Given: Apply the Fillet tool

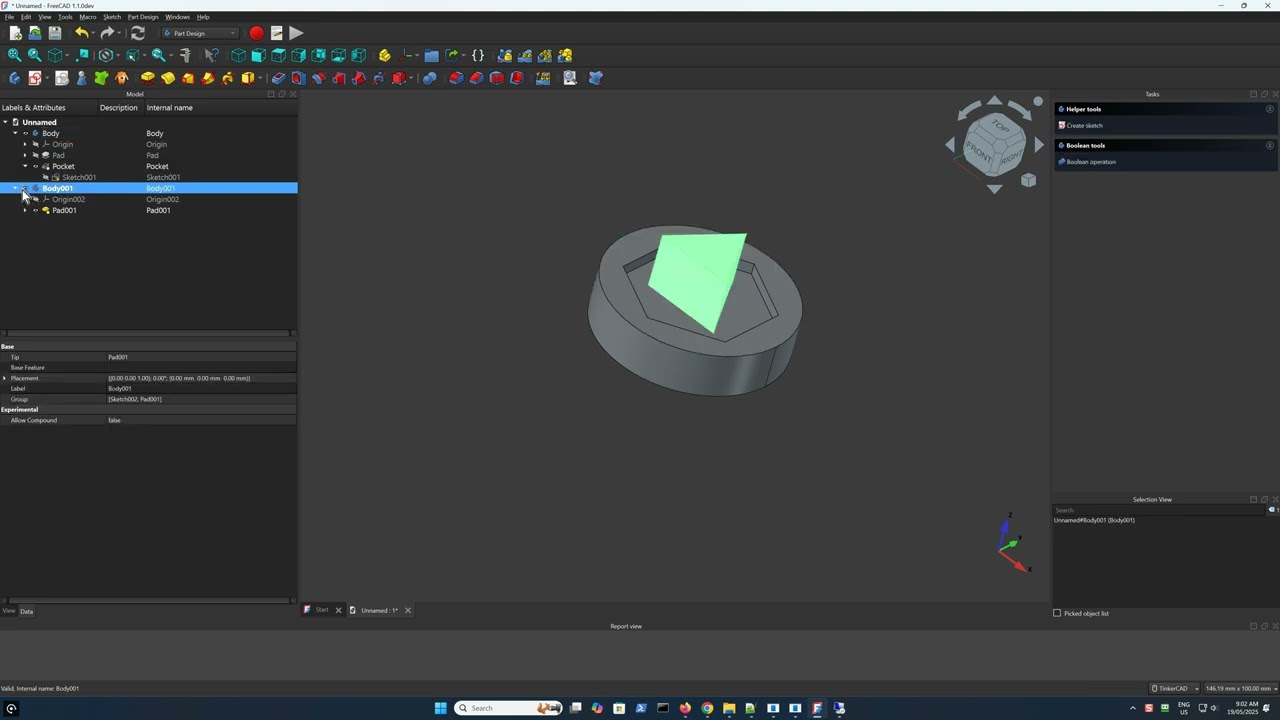Looking at the screenshot, I should click(456, 78).
